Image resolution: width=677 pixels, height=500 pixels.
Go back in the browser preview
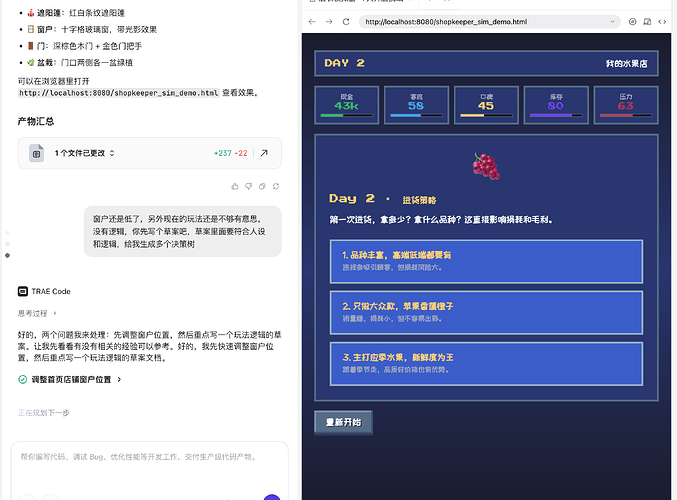(312, 22)
